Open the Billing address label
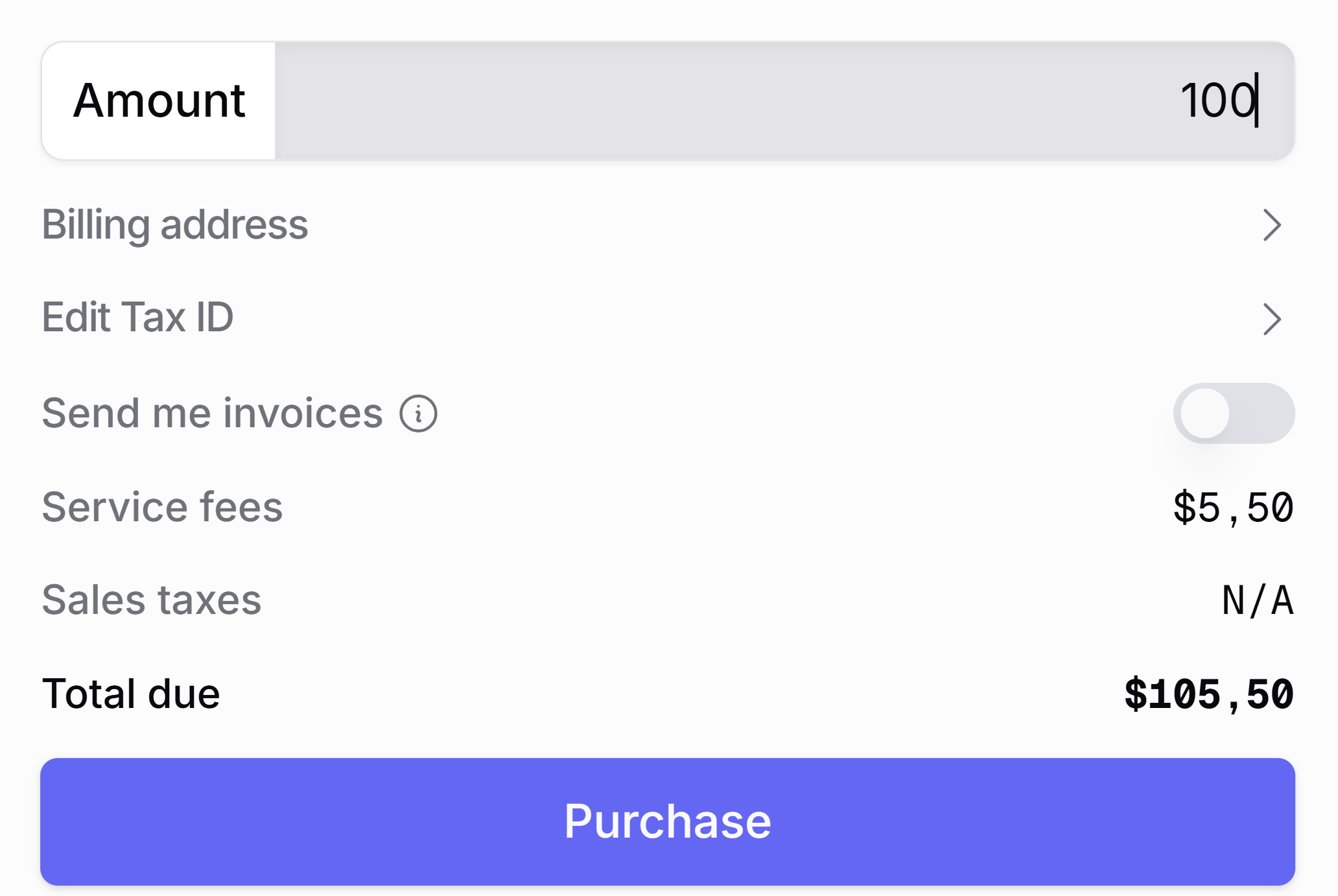Image resolution: width=1338 pixels, height=896 pixels. [175, 225]
